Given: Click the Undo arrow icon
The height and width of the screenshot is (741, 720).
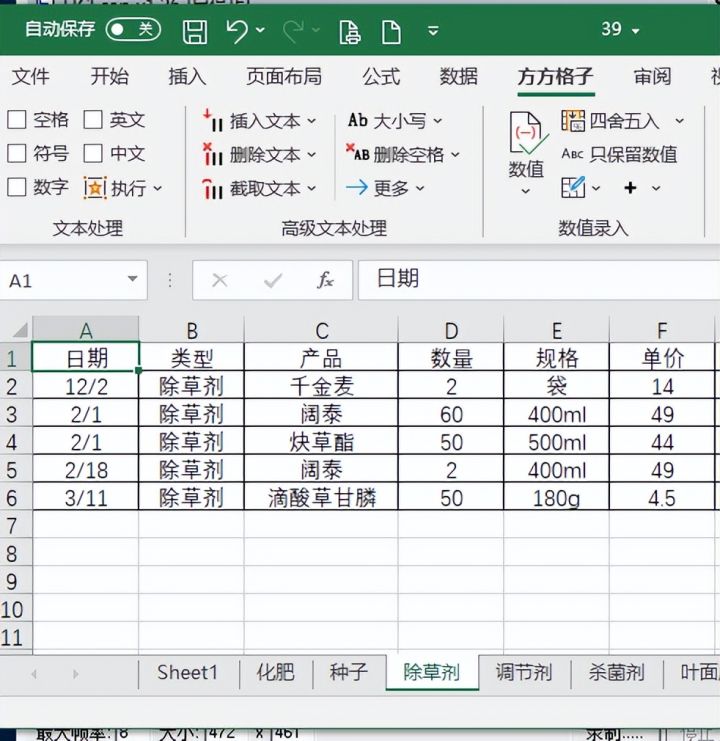Looking at the screenshot, I should click(237, 32).
